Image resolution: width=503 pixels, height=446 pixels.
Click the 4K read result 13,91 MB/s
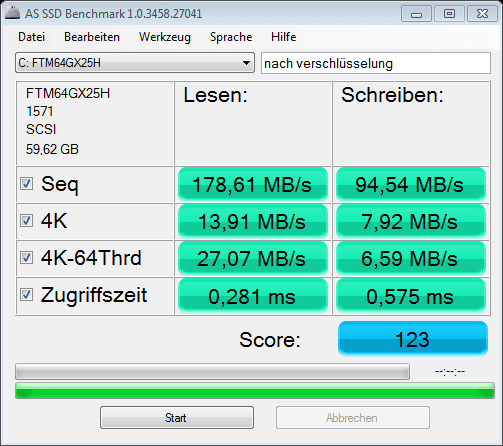253,221
